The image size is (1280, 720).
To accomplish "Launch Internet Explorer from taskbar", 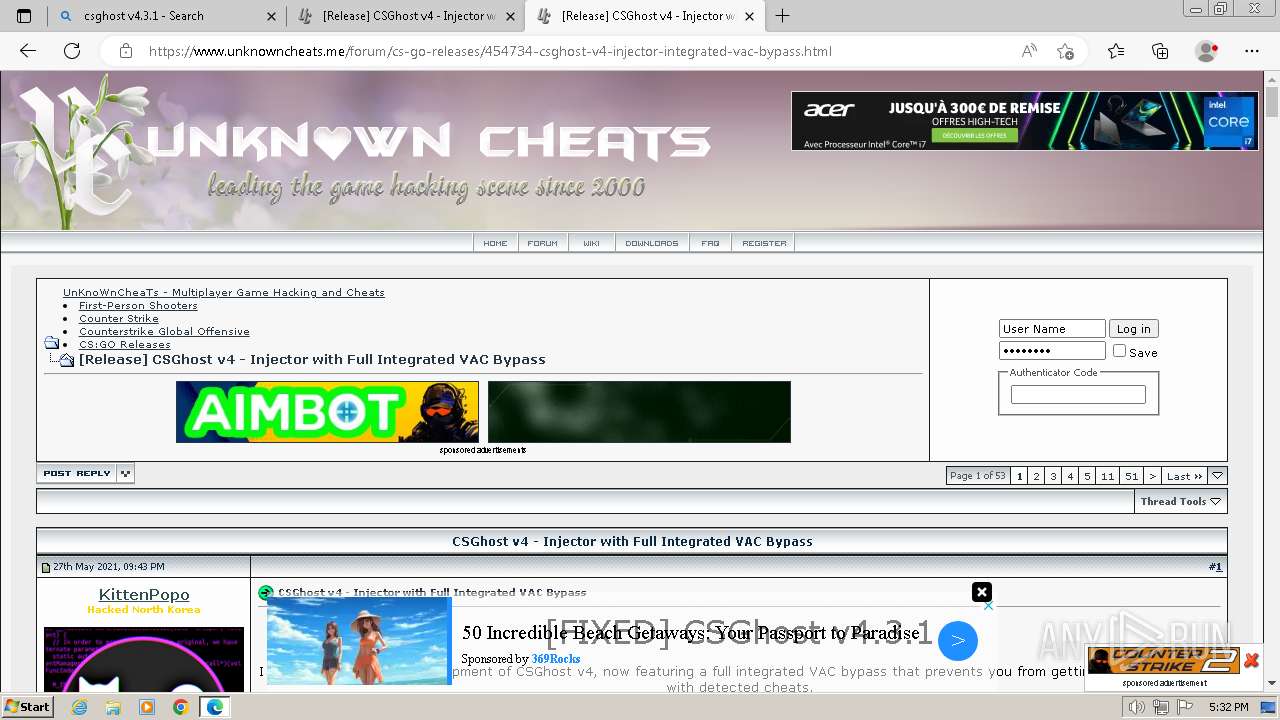I will tap(80, 707).
